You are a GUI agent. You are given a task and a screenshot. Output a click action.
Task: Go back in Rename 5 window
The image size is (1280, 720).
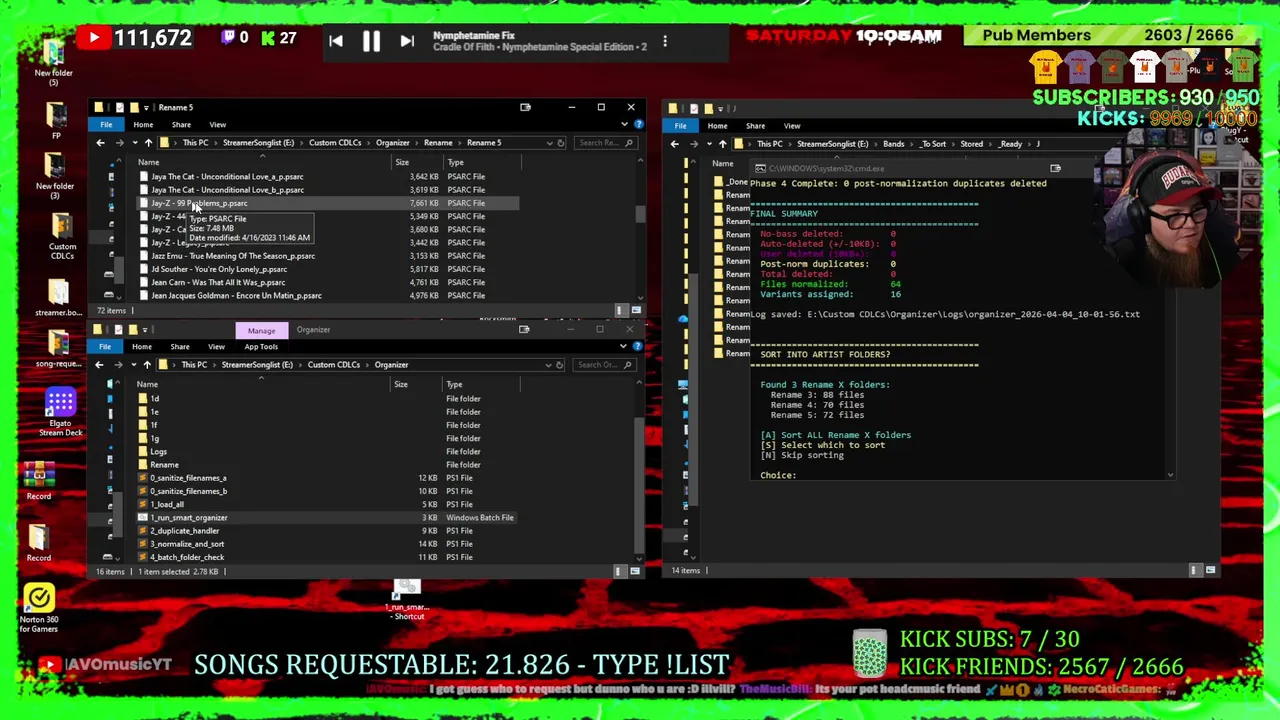[x=100, y=143]
